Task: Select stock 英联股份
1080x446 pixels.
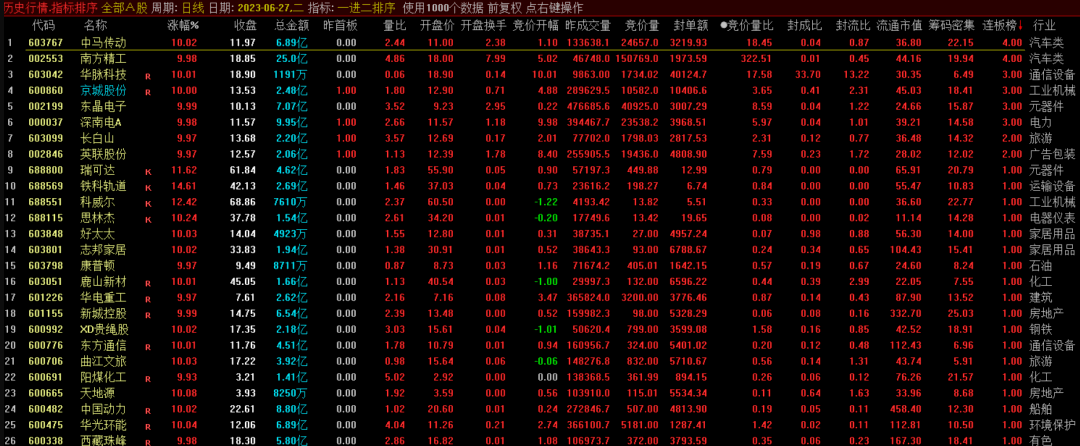Action: pyautogui.click(x=103, y=153)
